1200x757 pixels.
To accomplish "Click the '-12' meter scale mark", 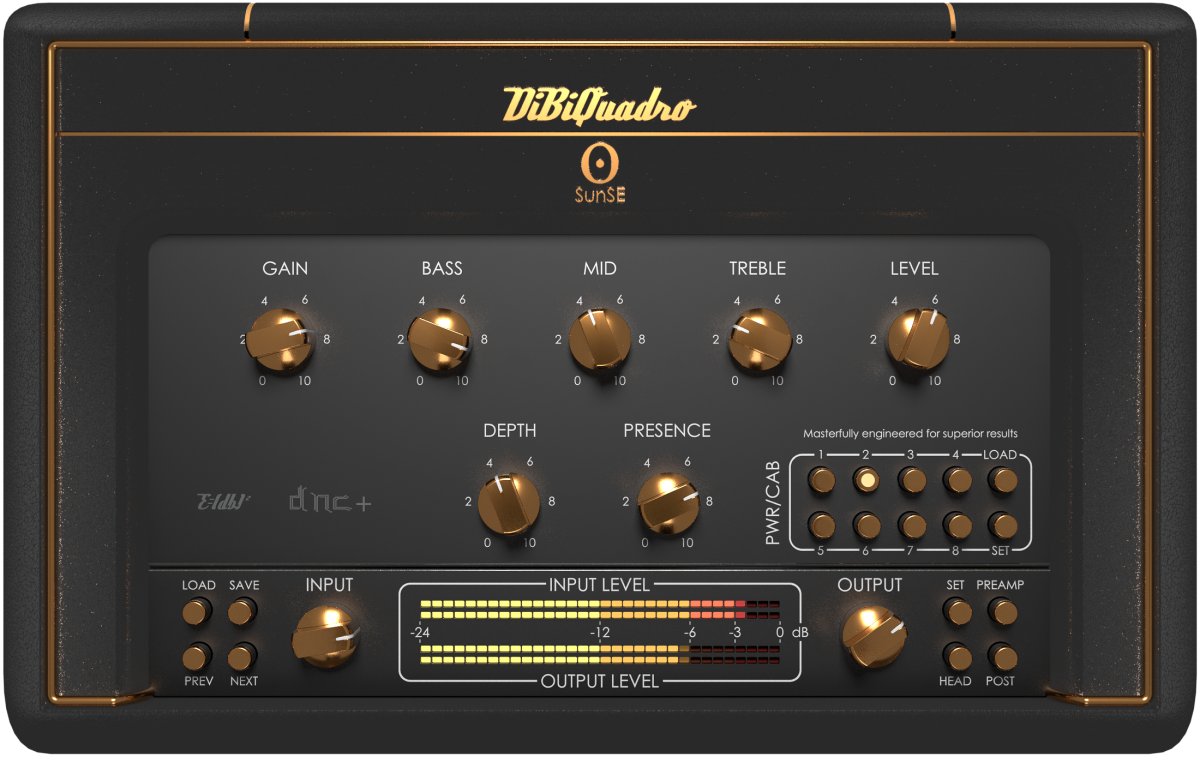I will pos(599,633).
